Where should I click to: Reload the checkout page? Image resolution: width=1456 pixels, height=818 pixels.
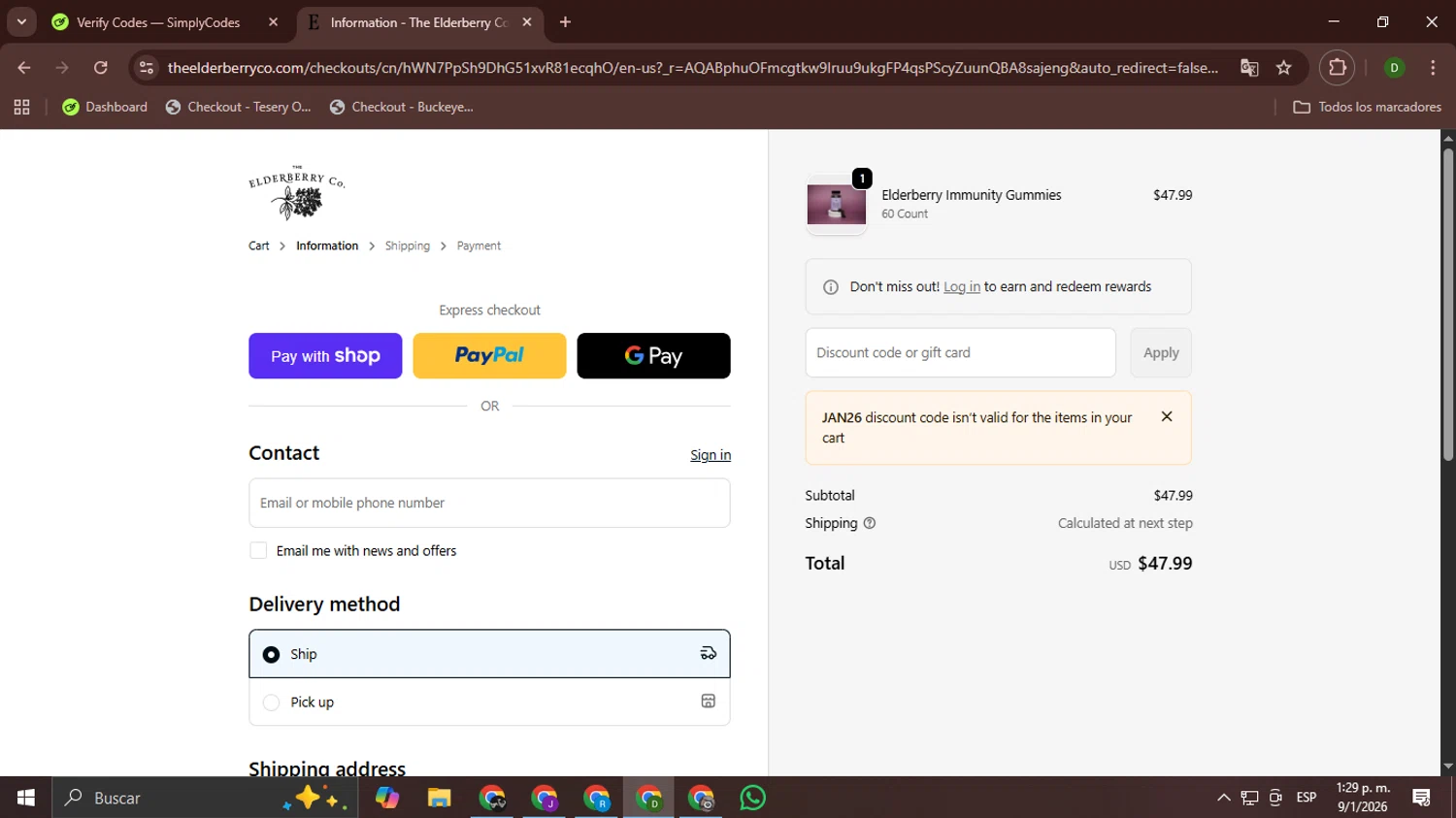(x=101, y=68)
